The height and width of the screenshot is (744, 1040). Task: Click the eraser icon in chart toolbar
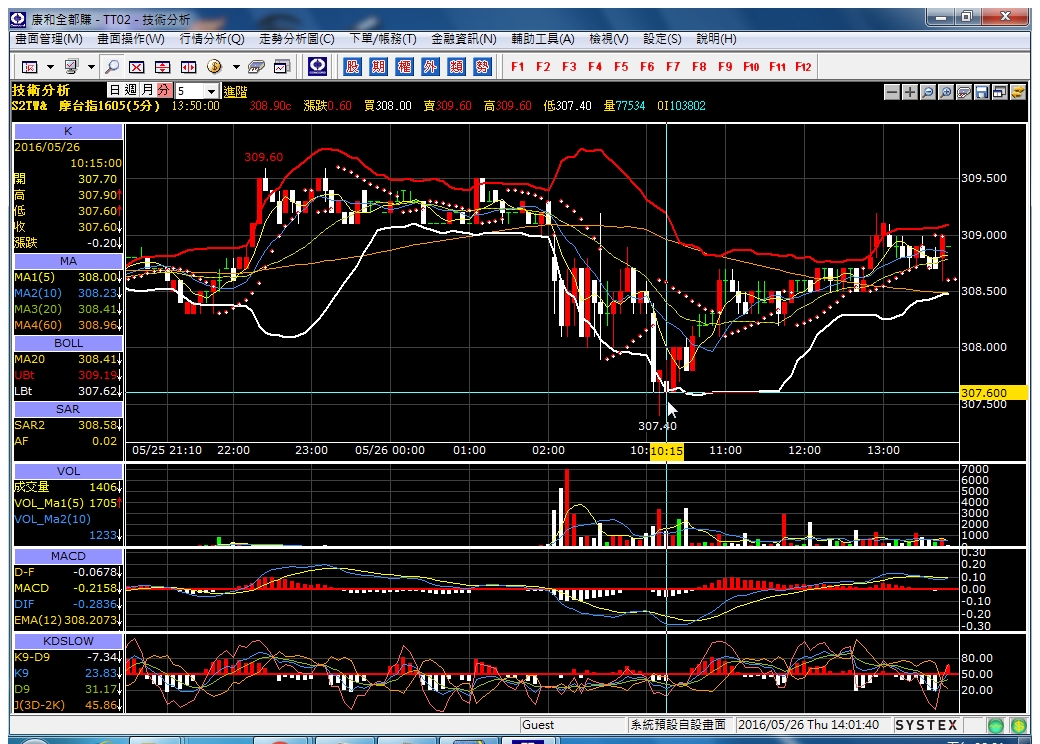964,92
